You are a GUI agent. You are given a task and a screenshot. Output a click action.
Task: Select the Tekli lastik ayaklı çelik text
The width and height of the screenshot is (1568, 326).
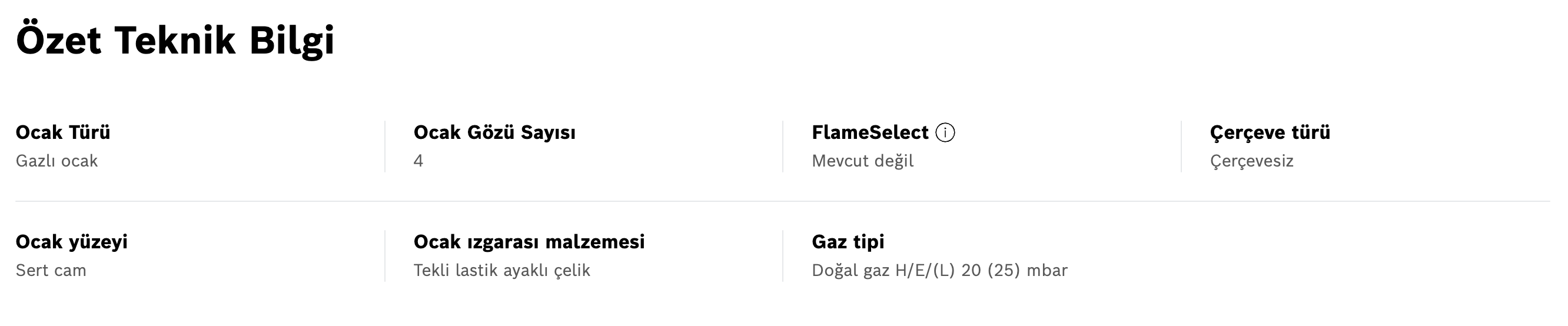tap(501, 271)
